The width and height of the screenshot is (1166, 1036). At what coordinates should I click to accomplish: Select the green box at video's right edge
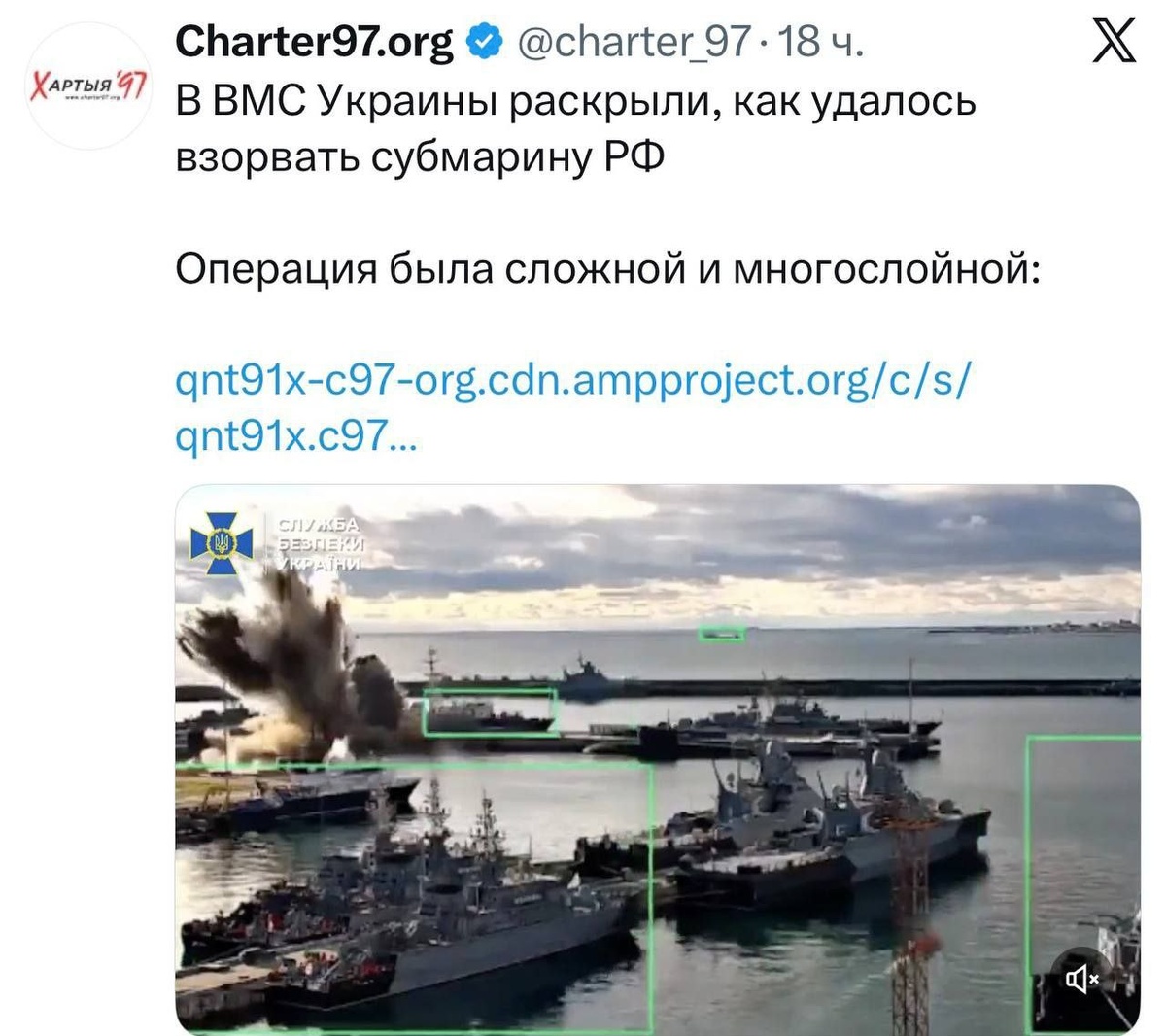click(1083, 884)
